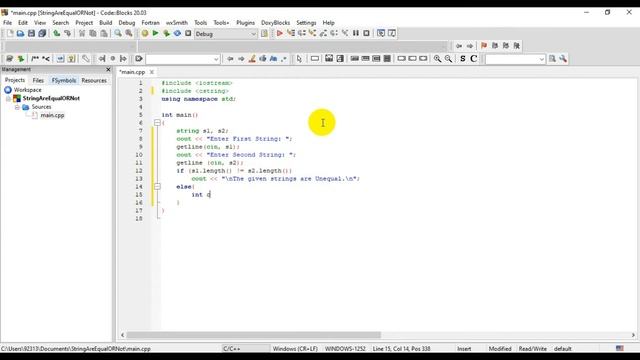Image resolution: width=640 pixels, height=360 pixels.
Task: Open the wxSmith menu
Action: click(x=177, y=22)
